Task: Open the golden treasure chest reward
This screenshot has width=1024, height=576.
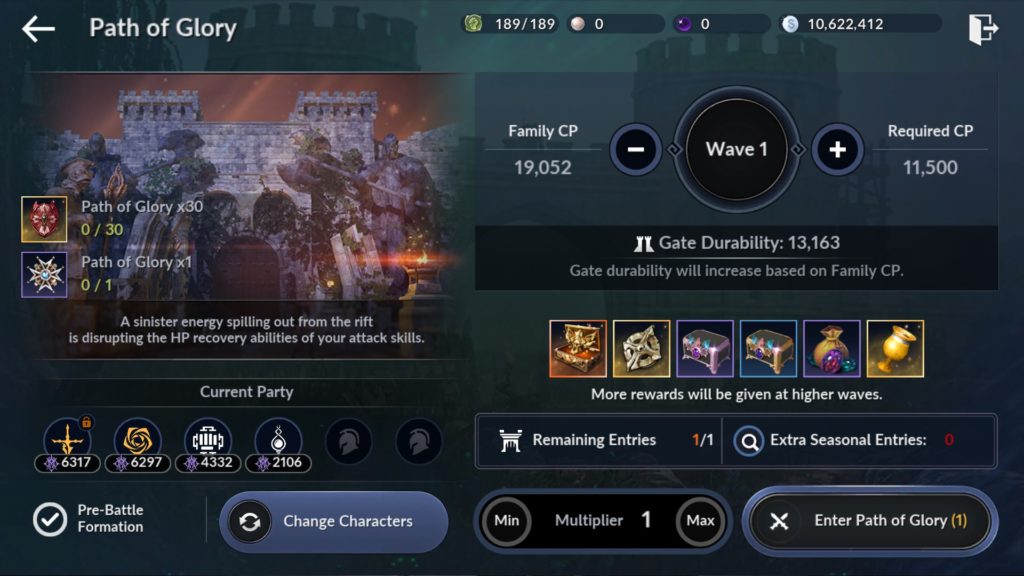Action: [578, 349]
